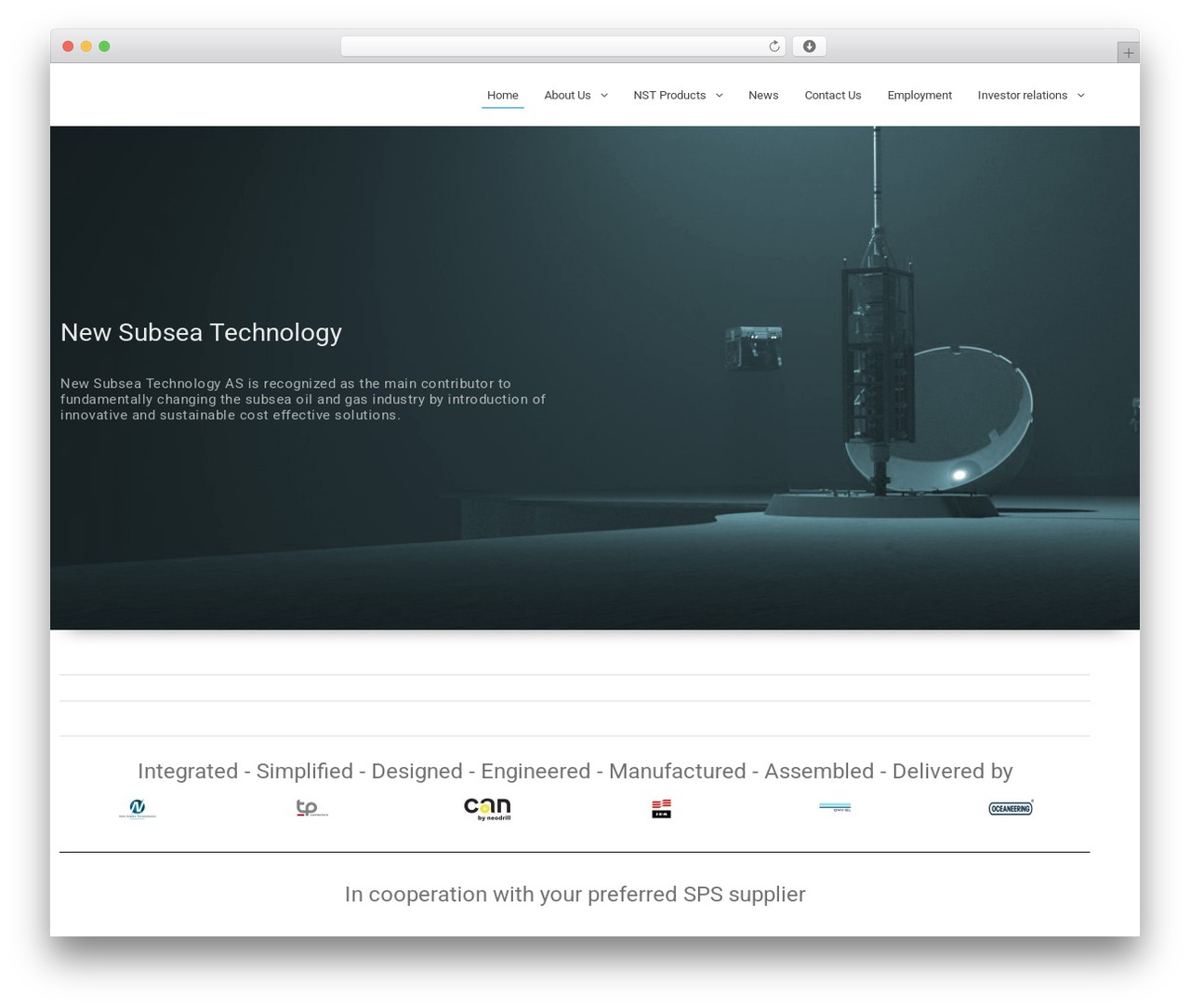Click the DNV GL logo
Viewport: 1190px width, 1008px height.
click(x=835, y=807)
